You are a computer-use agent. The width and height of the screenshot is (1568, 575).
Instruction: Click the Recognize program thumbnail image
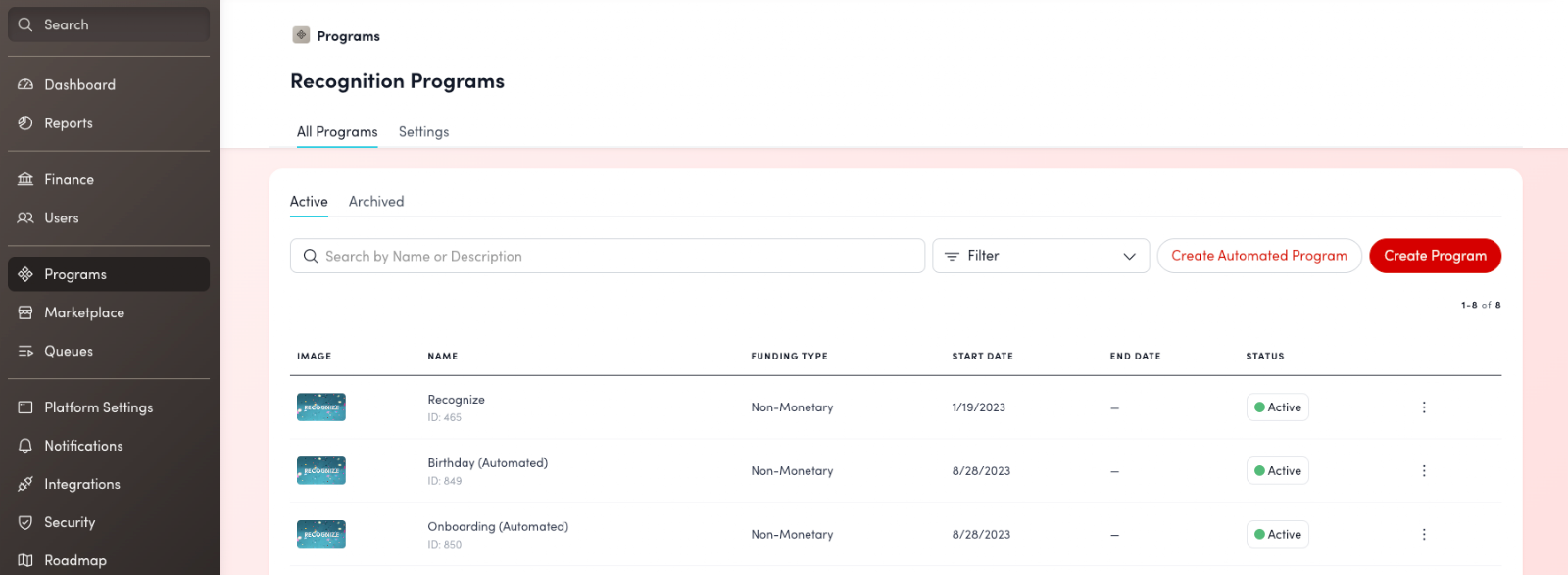[x=321, y=407]
